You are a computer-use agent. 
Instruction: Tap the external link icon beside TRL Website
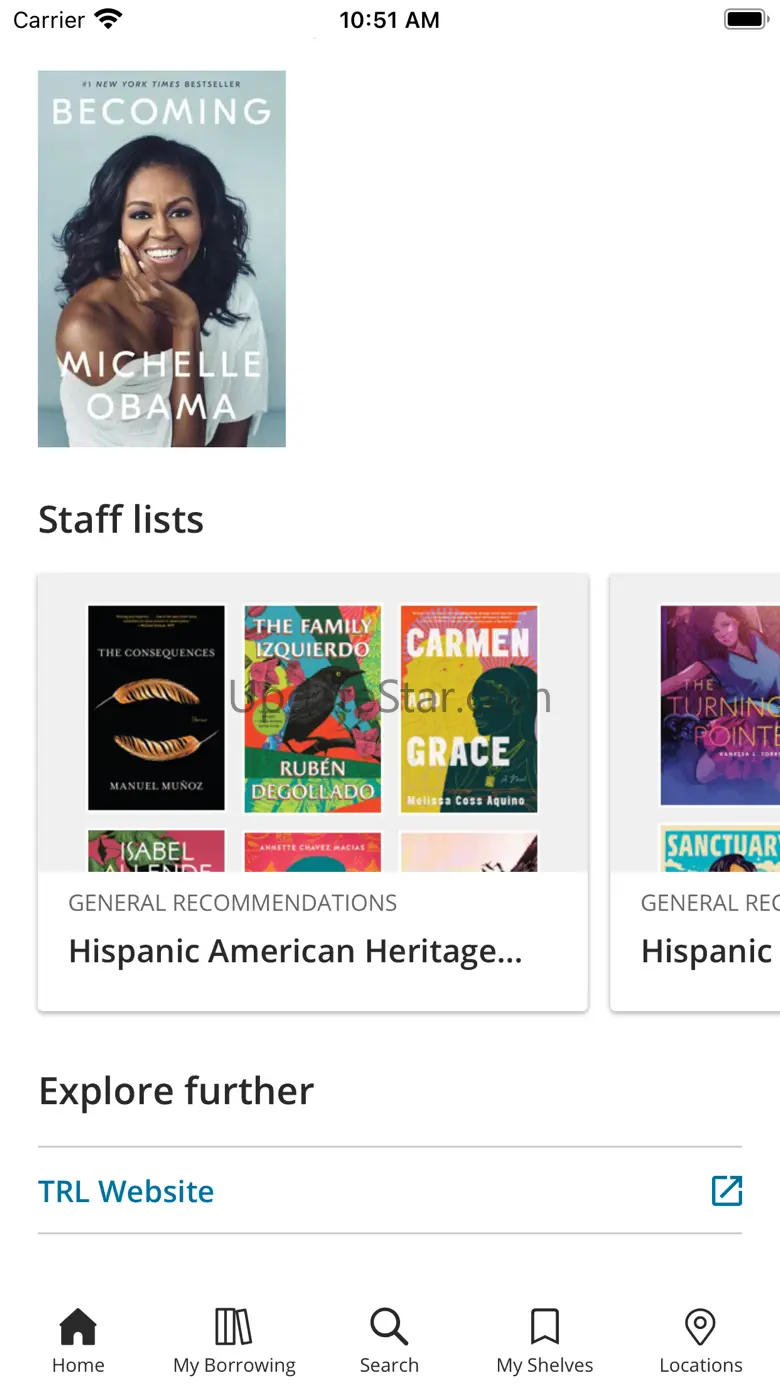point(727,1190)
